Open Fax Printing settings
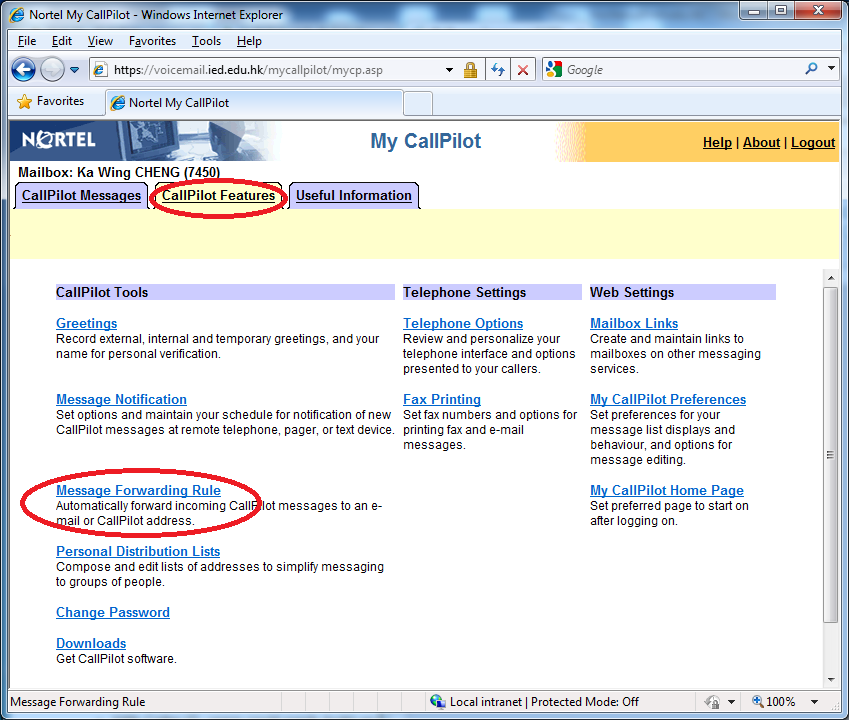849x720 pixels. point(442,400)
